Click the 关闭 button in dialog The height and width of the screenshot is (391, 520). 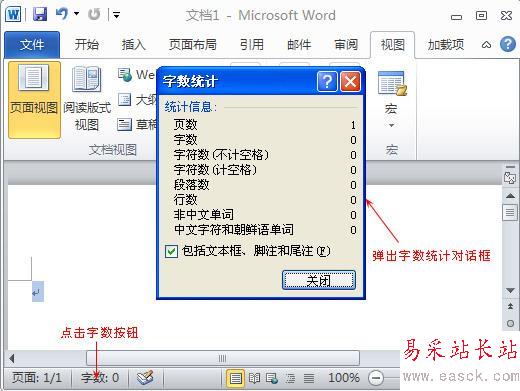click(319, 280)
